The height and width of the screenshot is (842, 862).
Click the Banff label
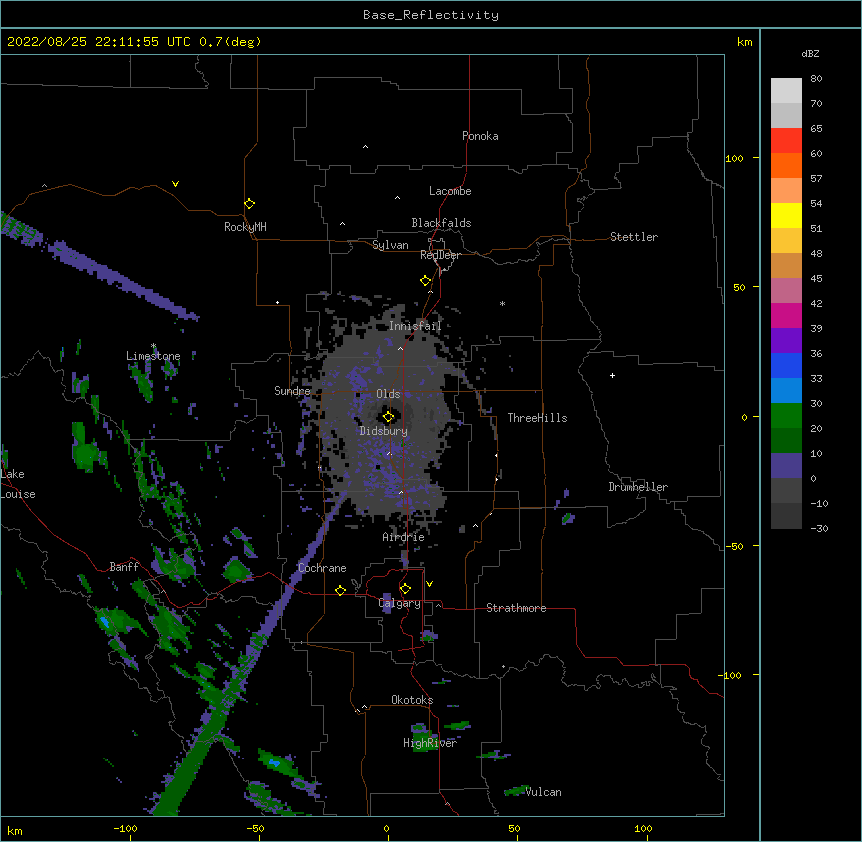(x=124, y=567)
